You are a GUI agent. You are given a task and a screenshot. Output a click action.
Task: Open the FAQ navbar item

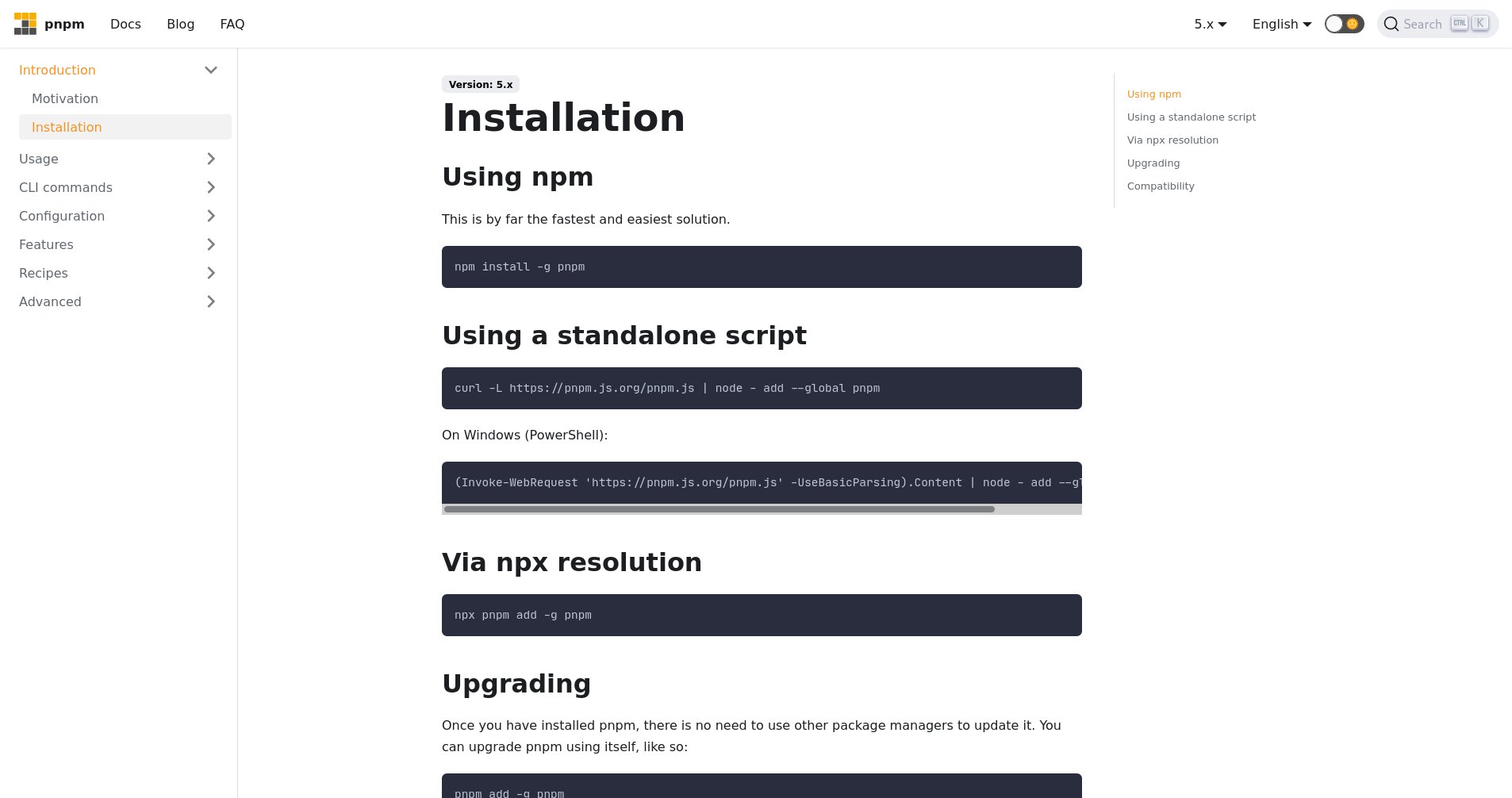232,24
